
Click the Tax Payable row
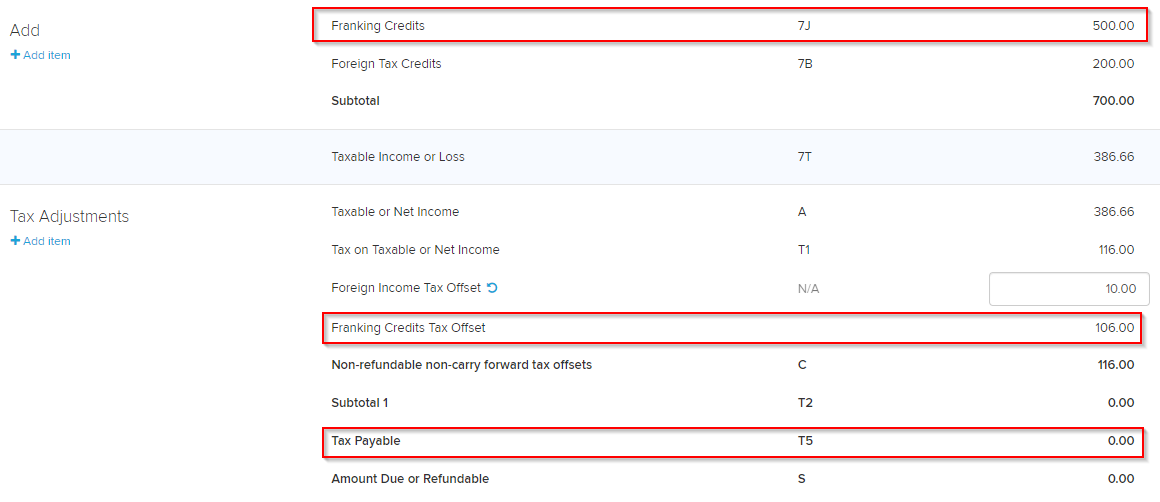click(x=733, y=441)
